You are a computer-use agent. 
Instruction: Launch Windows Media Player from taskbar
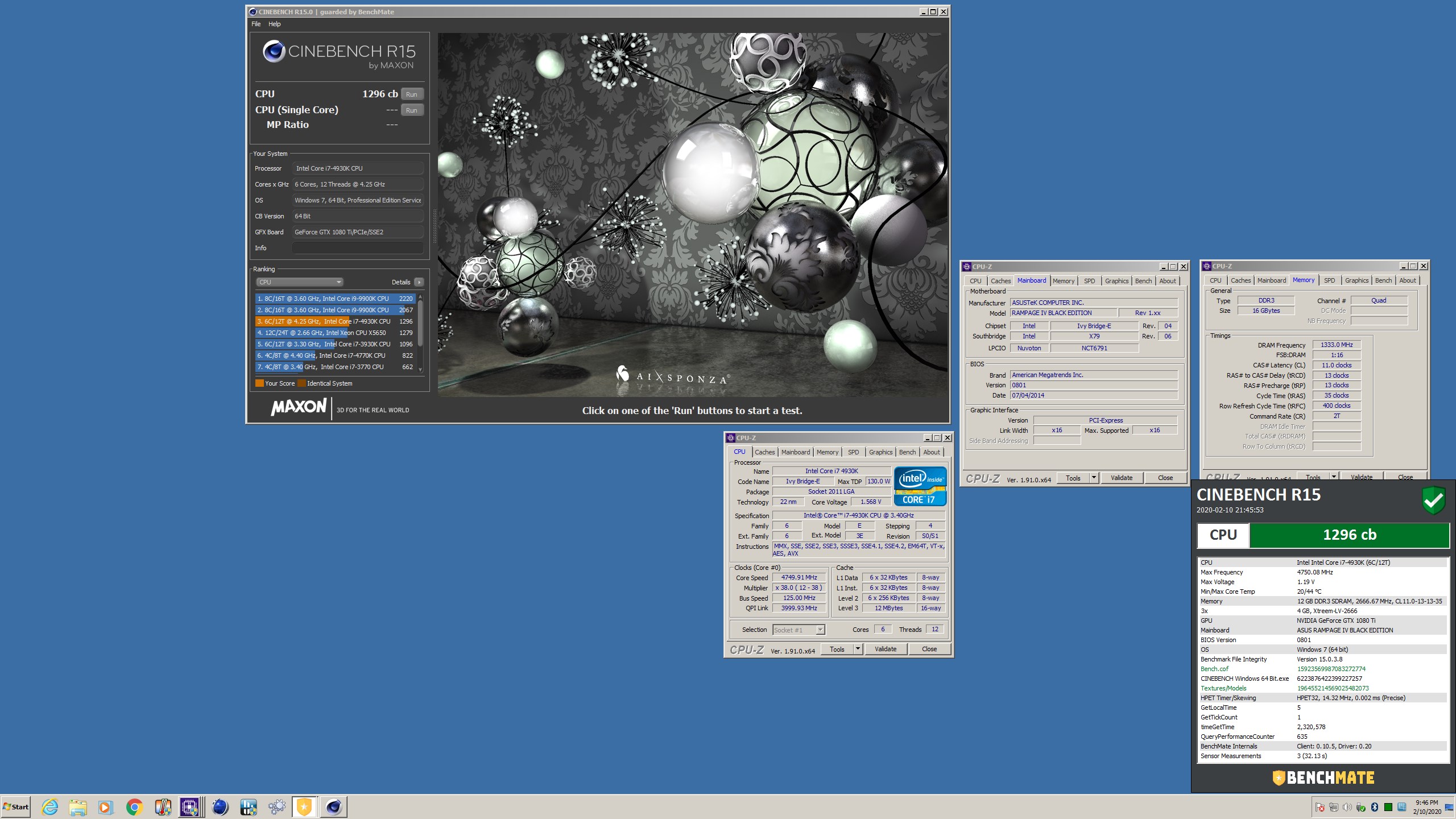coord(105,806)
